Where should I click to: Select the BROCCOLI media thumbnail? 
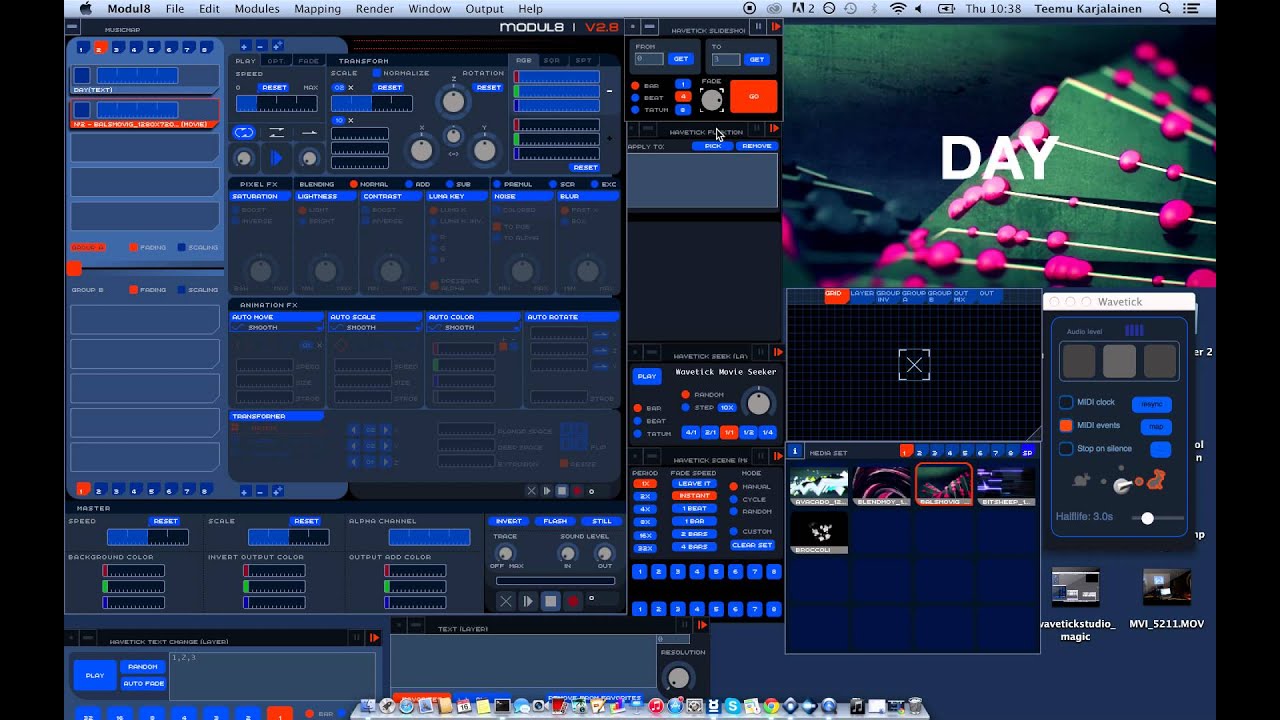tap(819, 532)
